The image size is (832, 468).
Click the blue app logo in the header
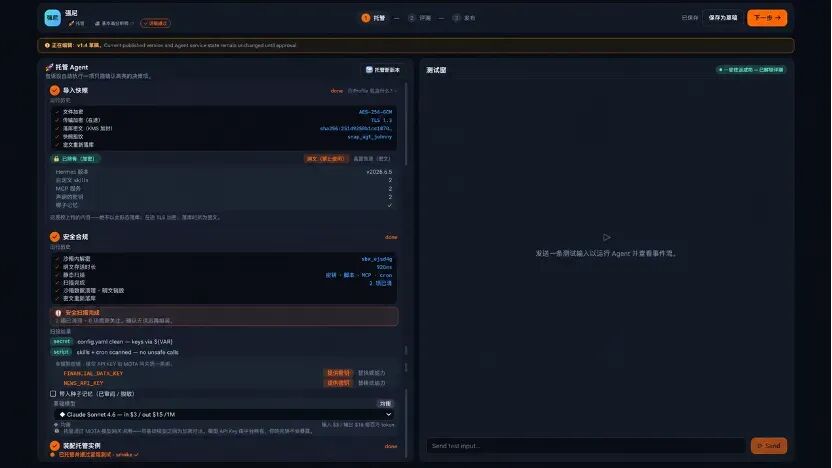53,18
